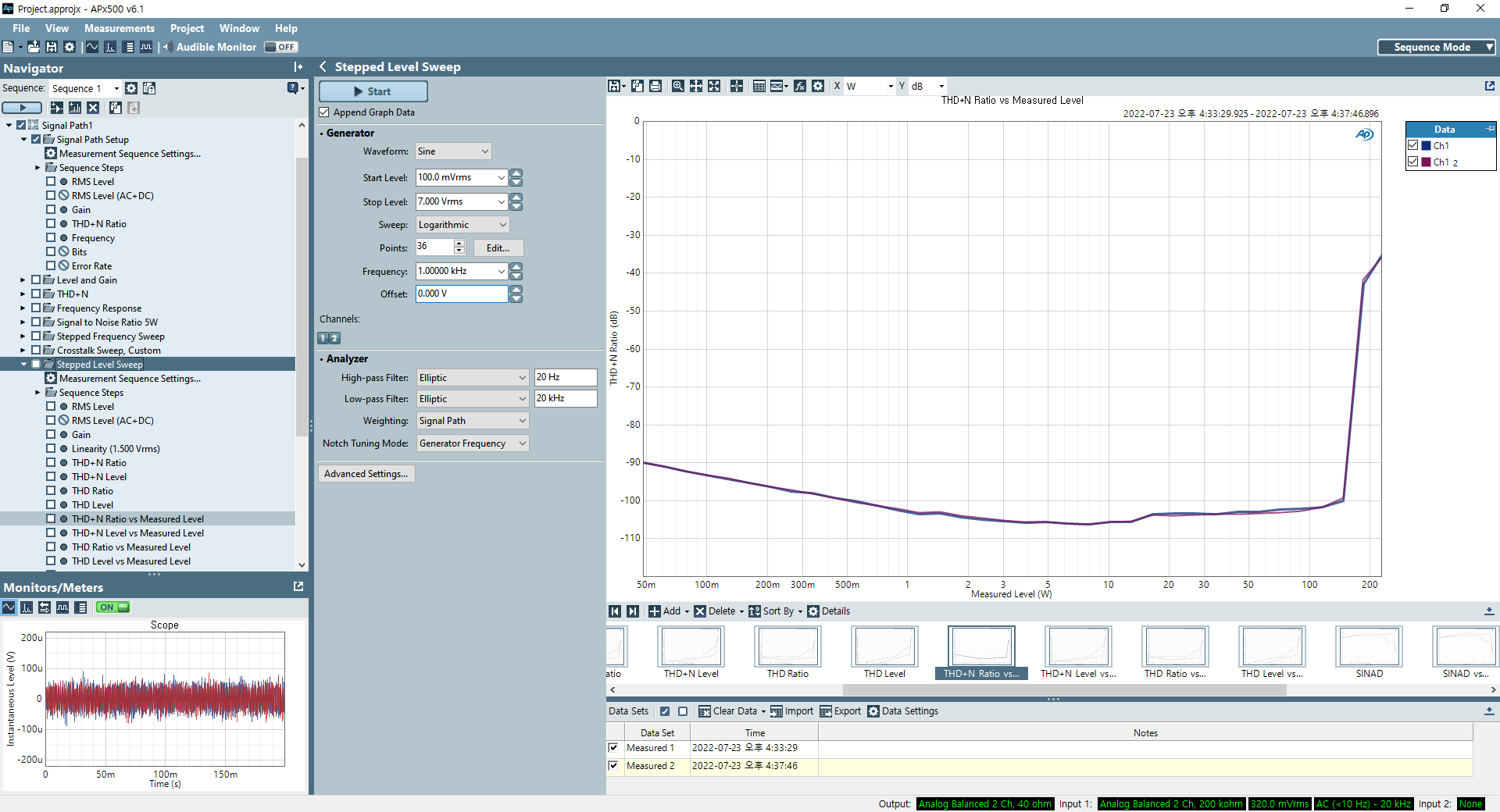Open the Help menu
The height and width of the screenshot is (812, 1500).
pos(286,28)
